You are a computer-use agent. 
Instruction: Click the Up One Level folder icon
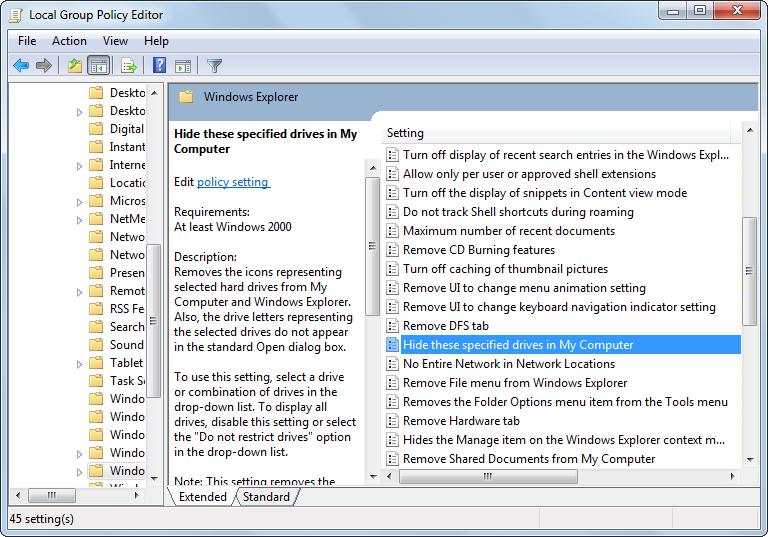click(x=74, y=65)
